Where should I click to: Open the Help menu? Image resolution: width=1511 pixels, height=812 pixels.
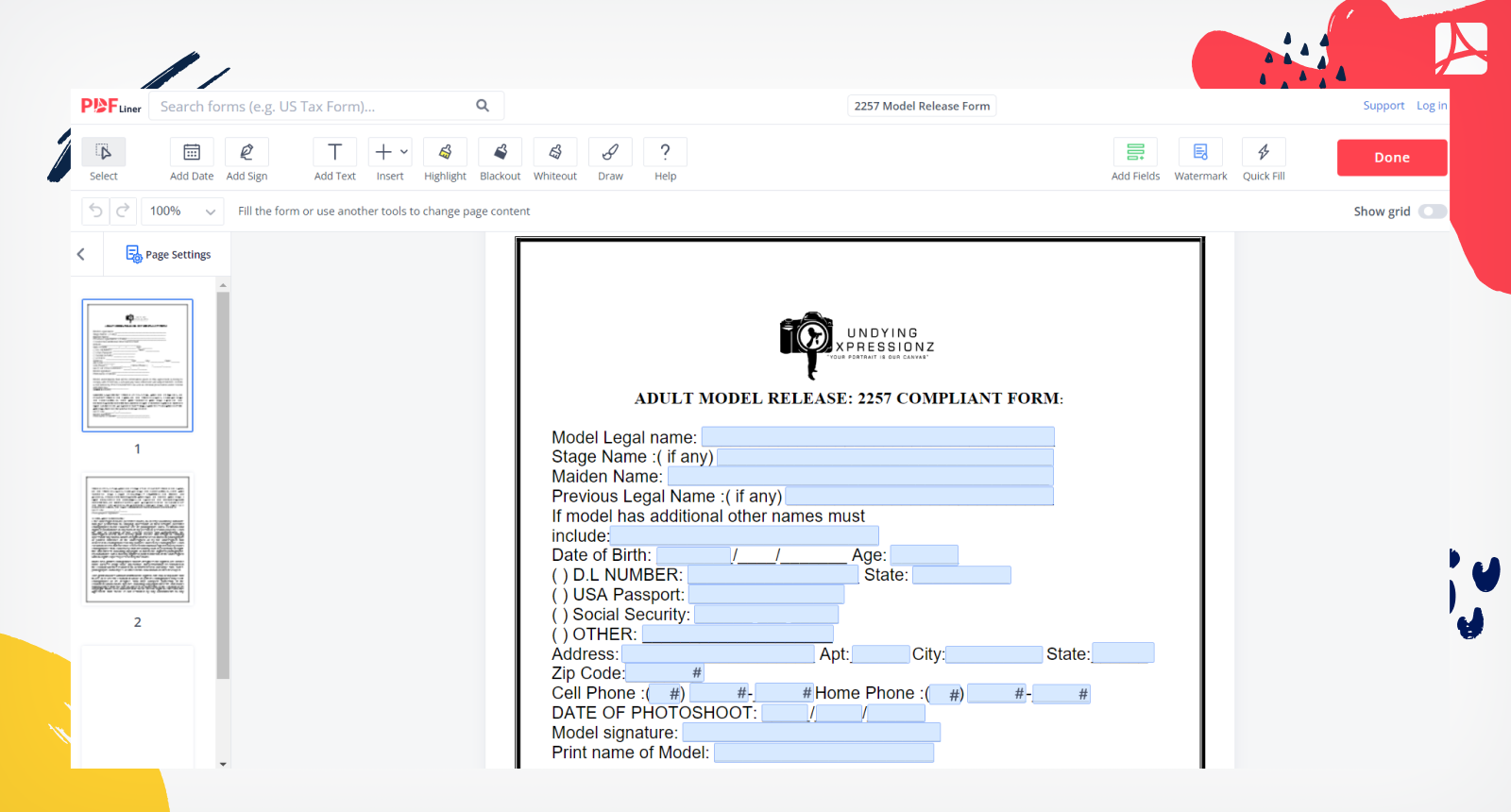tap(665, 153)
